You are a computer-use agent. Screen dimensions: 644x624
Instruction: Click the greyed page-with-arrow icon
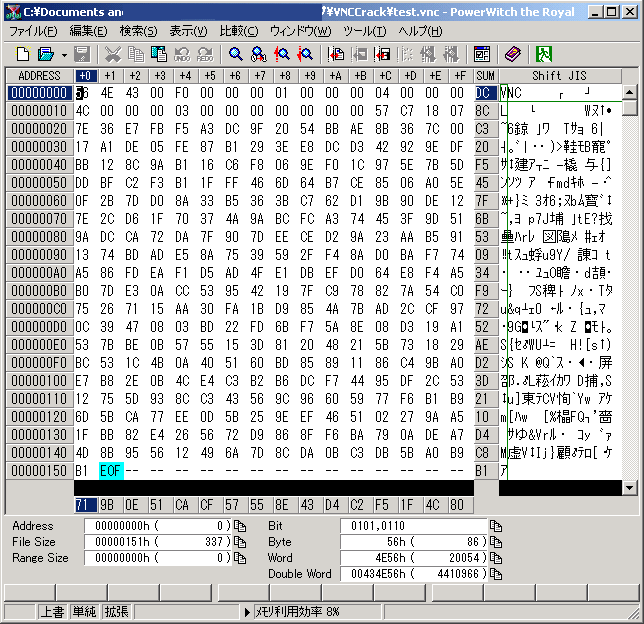click(359, 54)
